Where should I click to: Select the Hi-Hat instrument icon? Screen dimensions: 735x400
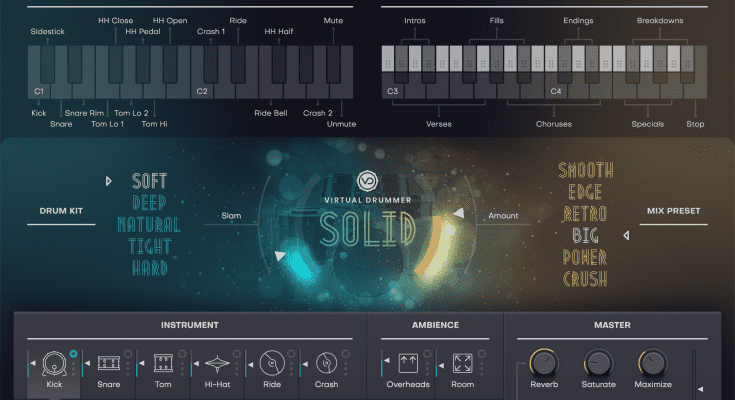[x=217, y=363]
